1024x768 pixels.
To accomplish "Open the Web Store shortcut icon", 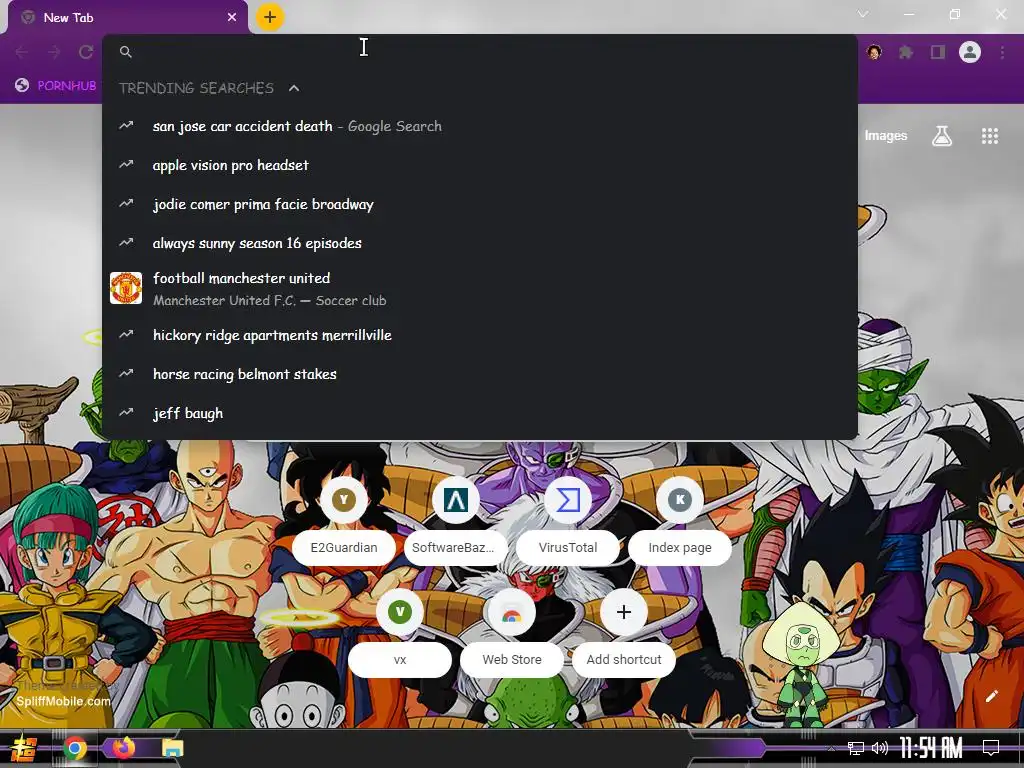I will 512,612.
